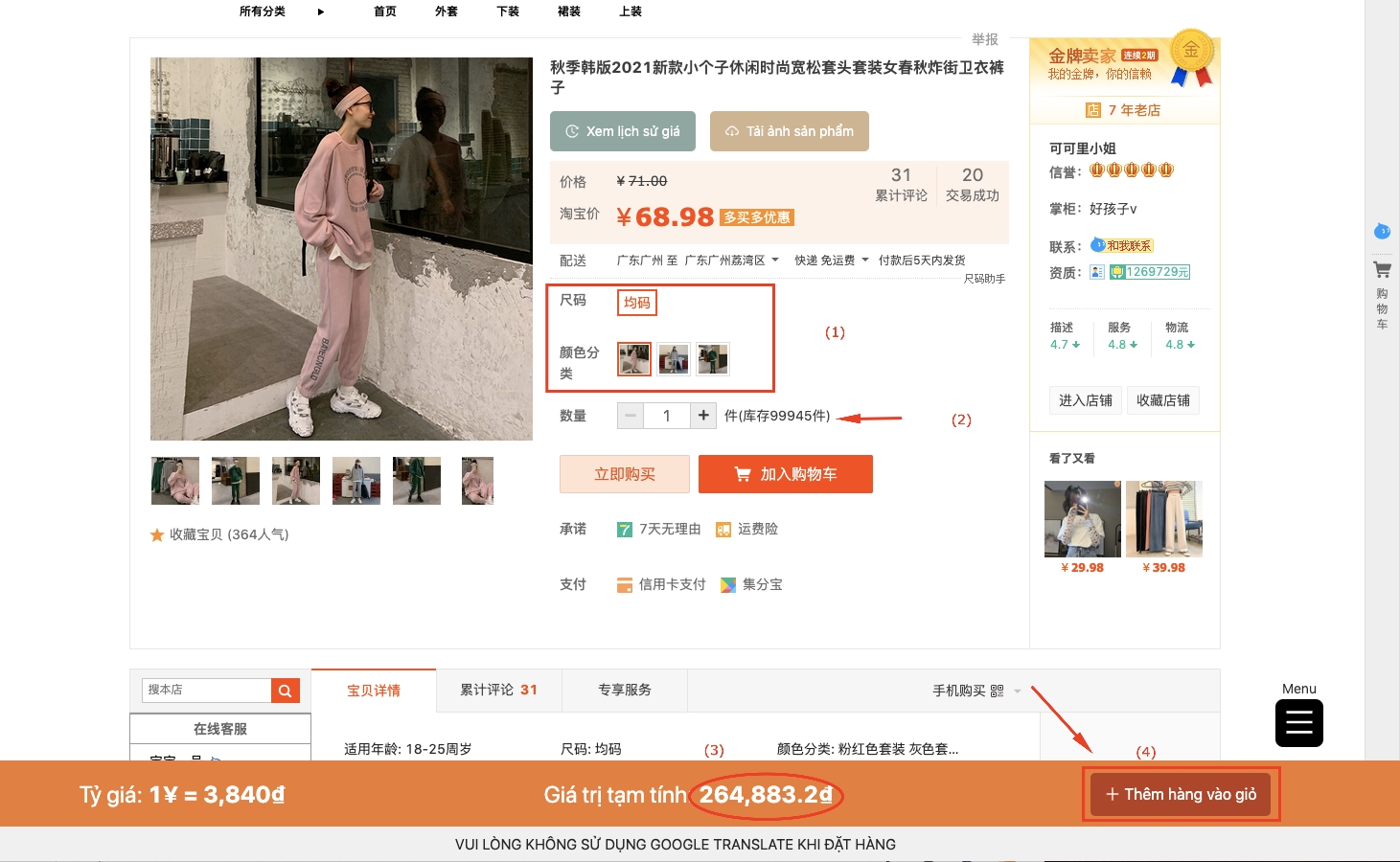
Task: Click the orange search magnifier icon
Action: (x=285, y=691)
